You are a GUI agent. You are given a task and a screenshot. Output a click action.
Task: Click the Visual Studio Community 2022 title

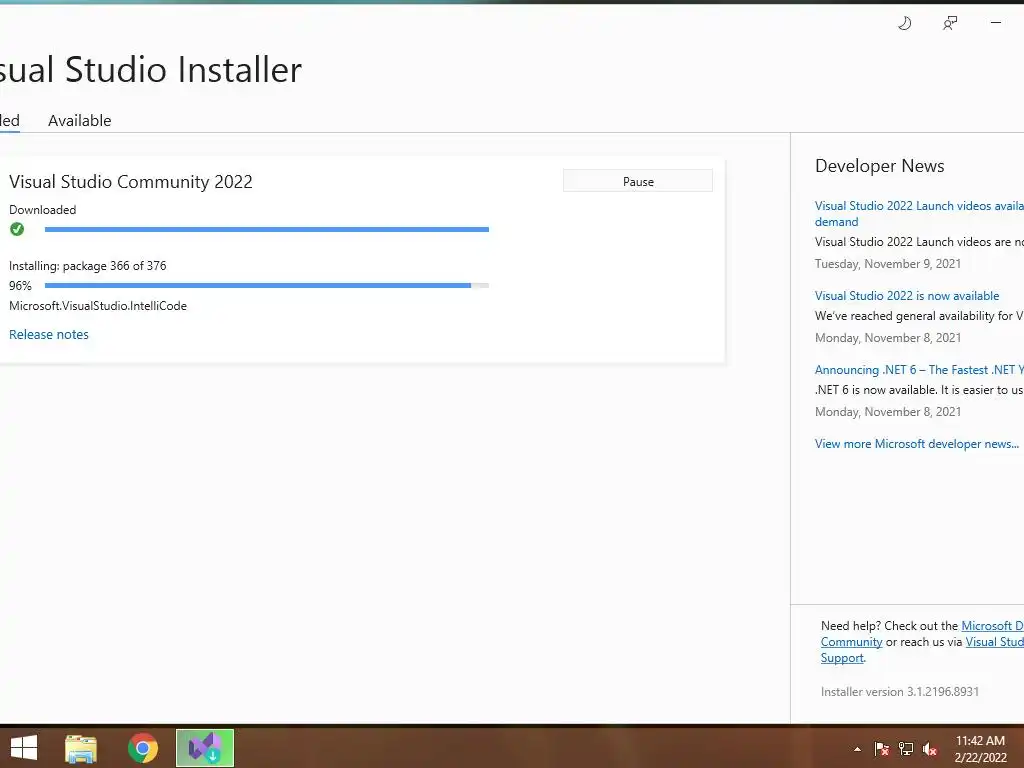(131, 182)
